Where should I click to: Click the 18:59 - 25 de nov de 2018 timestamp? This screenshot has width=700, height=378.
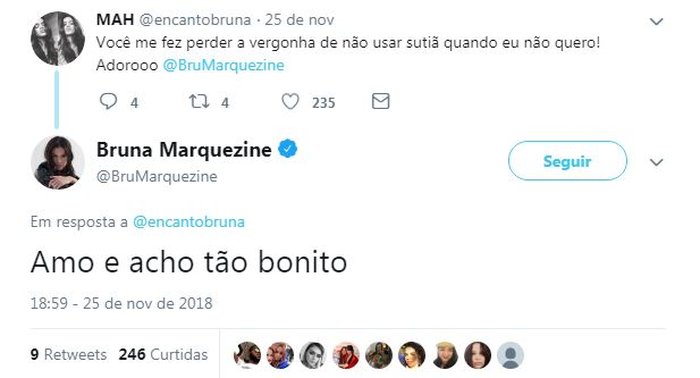pos(121,303)
